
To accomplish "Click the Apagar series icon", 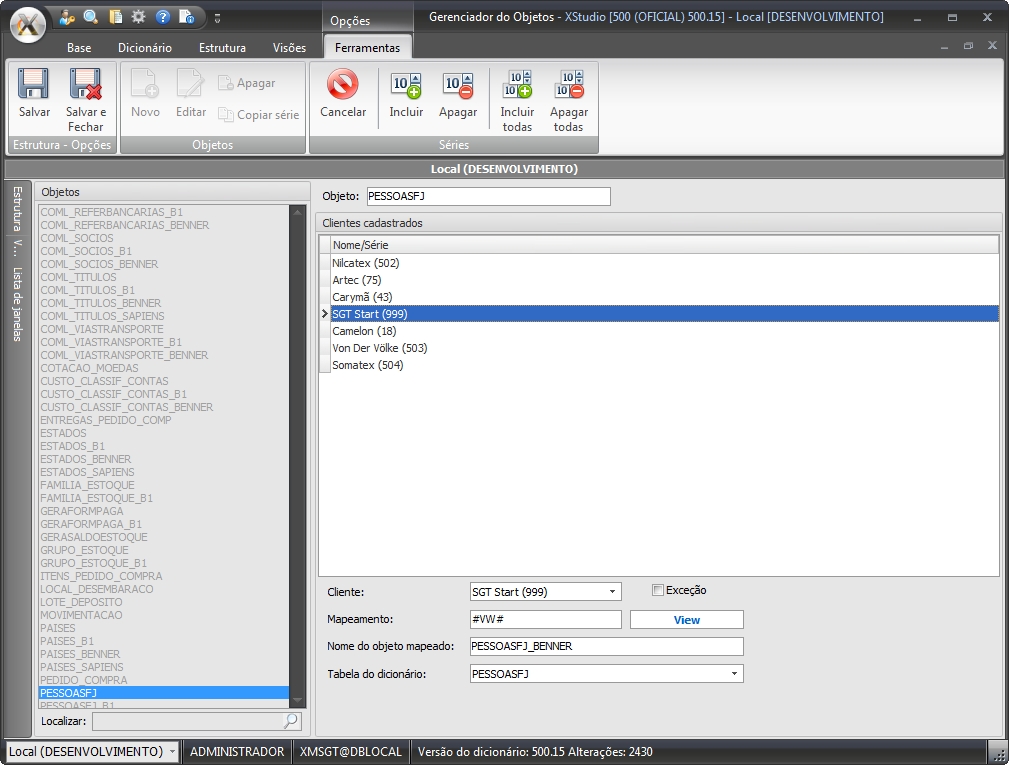I will pos(457,85).
